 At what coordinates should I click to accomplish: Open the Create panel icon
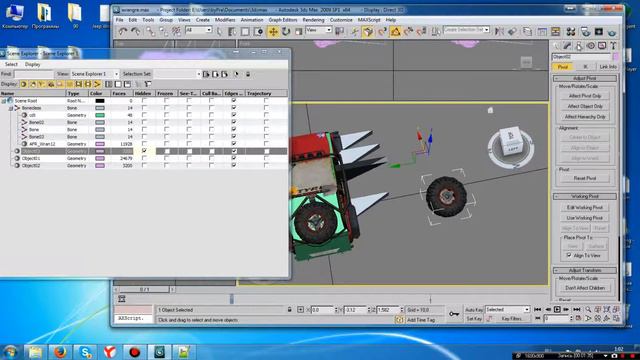pos(556,46)
